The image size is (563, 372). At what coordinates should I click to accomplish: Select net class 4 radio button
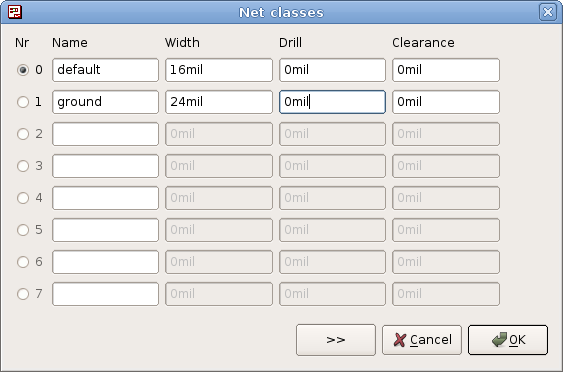[x=23, y=198]
